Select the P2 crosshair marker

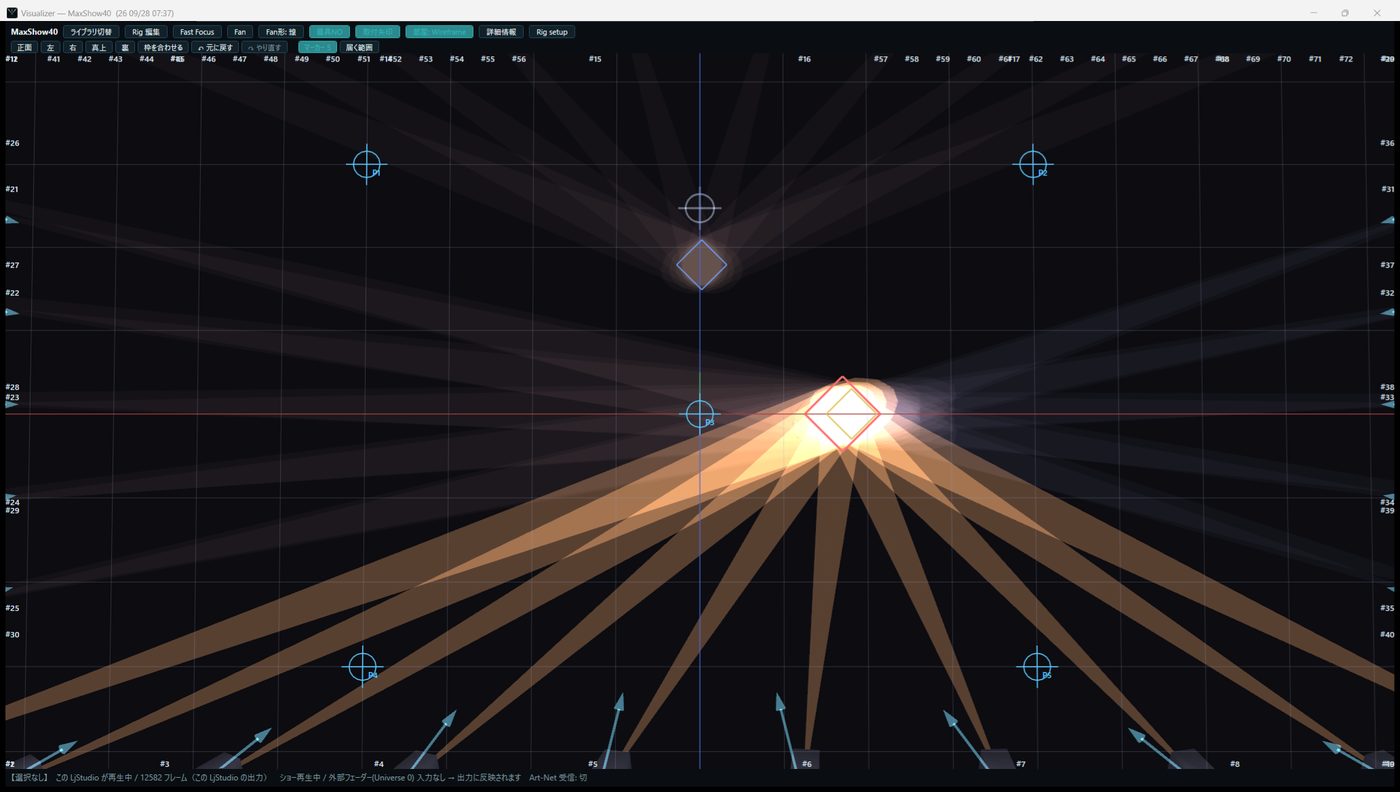(x=1033, y=164)
